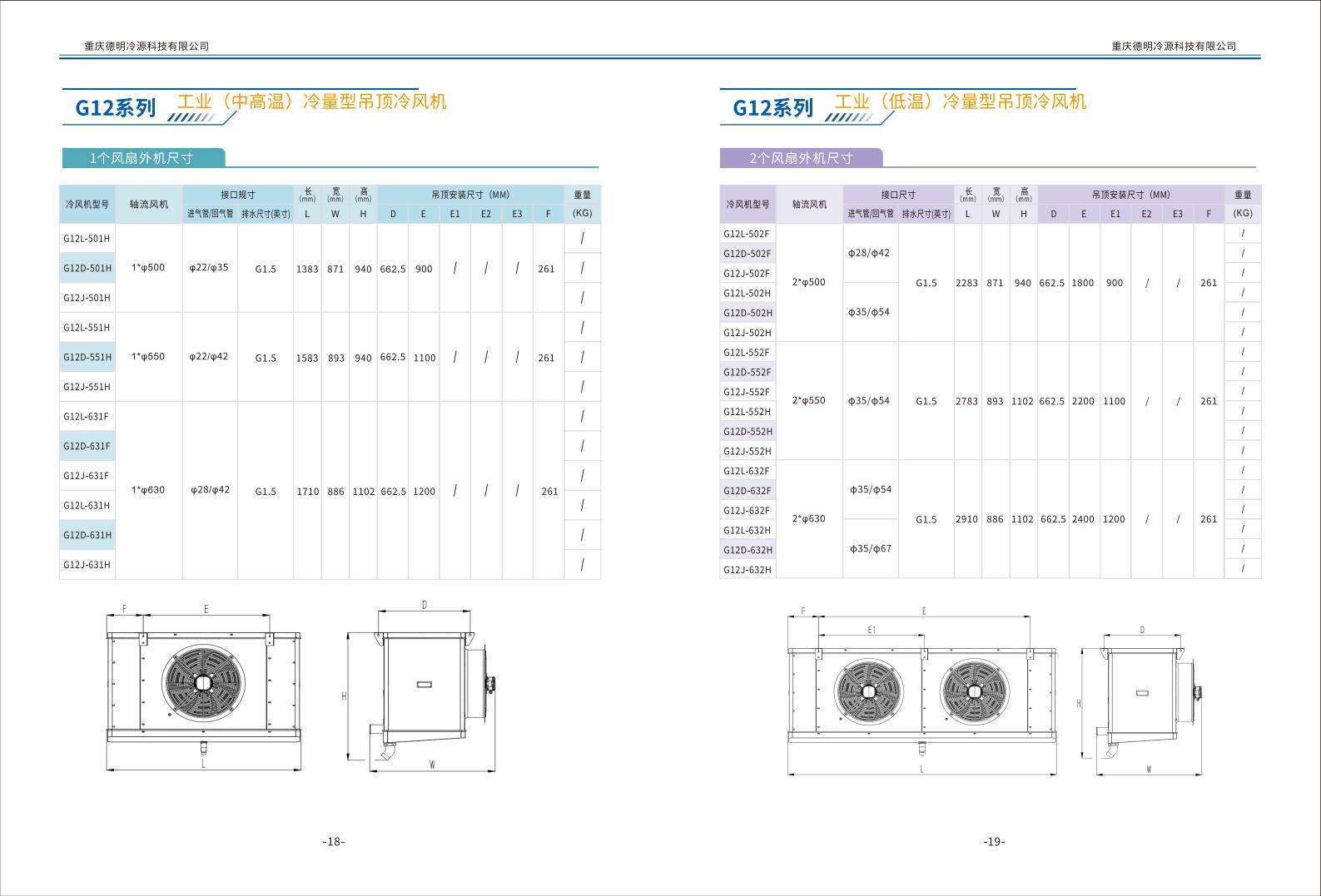Select the 2个风扇外机尺寸 section label
The image size is (1321, 896).
[x=801, y=158]
